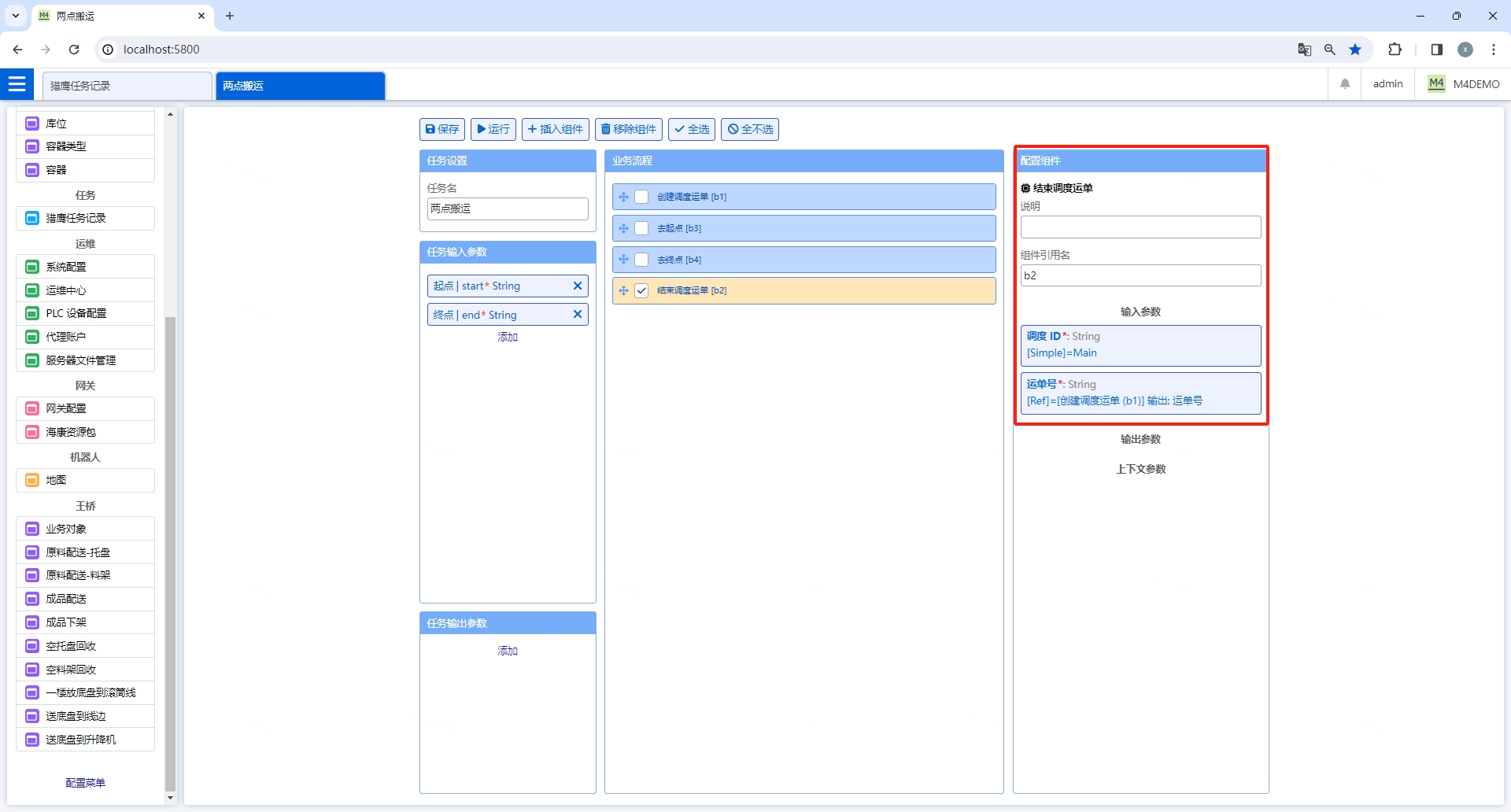Click the 海康资源包 sidebar icon
The width and height of the screenshot is (1511, 812).
(32, 432)
